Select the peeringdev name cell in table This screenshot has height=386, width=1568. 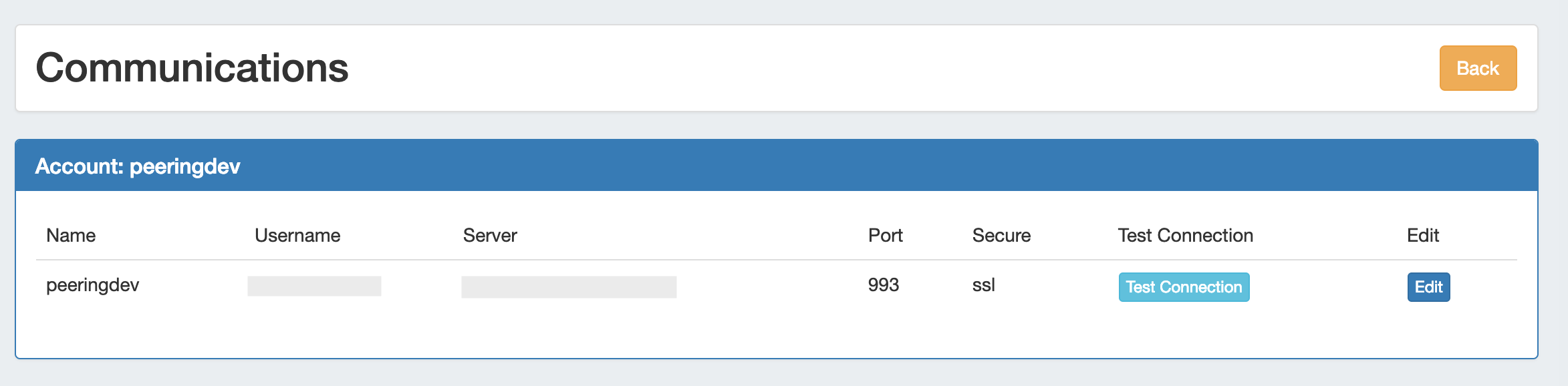coord(93,285)
